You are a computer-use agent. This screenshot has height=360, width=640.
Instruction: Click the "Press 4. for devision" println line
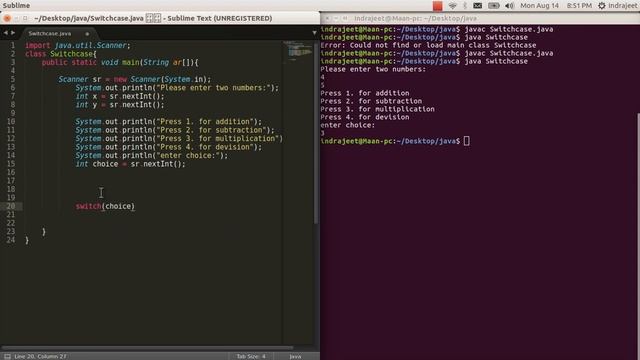[168, 147]
